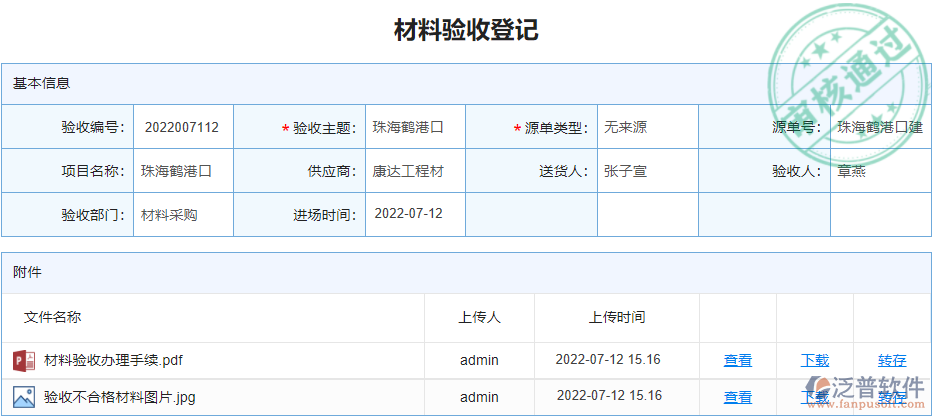
Task: Click the PDF file icon for 材料验收办理手续
Action: (x=24, y=360)
